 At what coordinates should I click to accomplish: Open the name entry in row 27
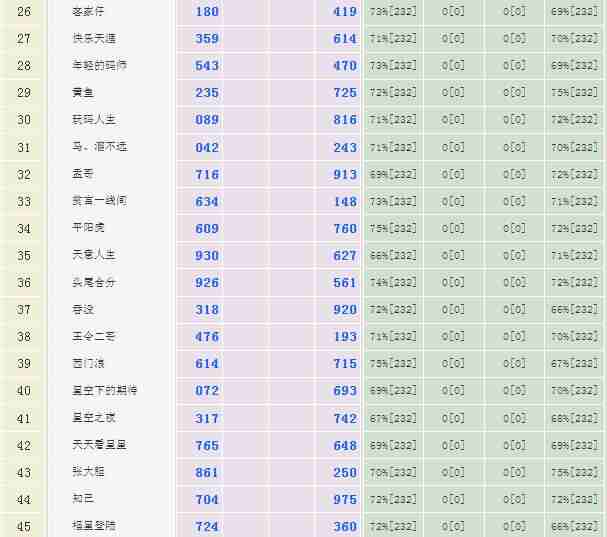93,39
